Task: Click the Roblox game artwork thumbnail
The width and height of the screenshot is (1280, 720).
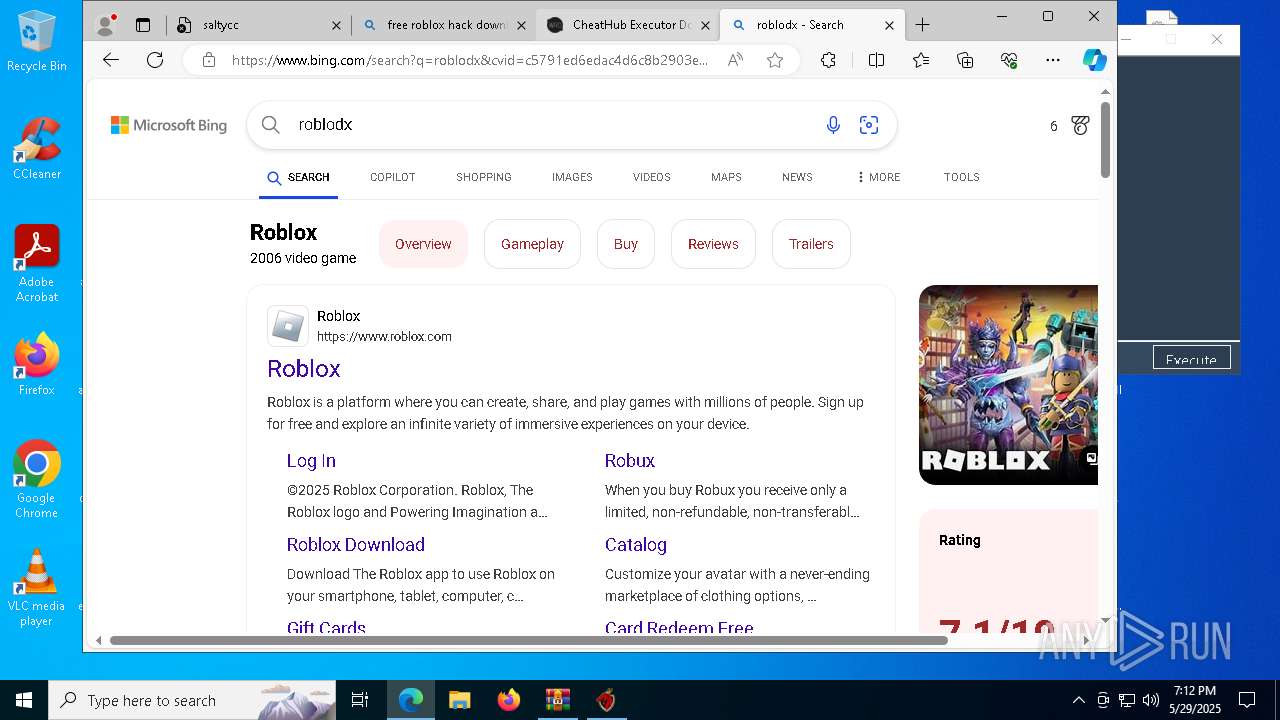Action: (1008, 385)
